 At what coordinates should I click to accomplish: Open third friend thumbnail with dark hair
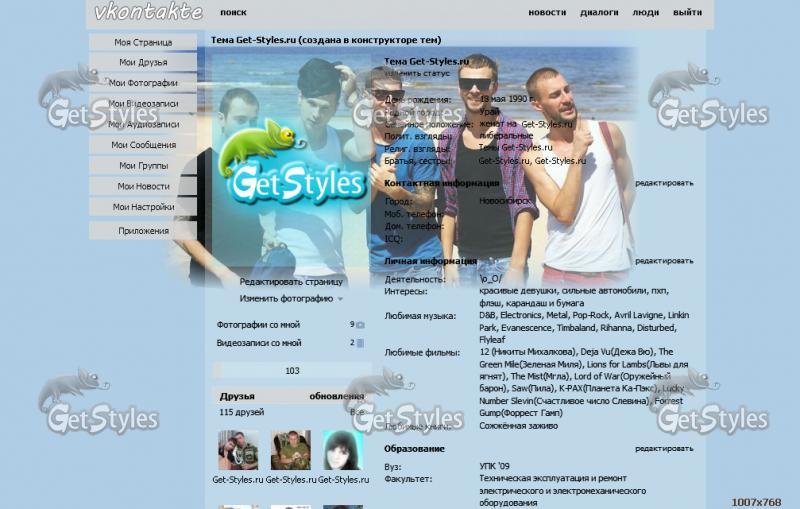(343, 450)
